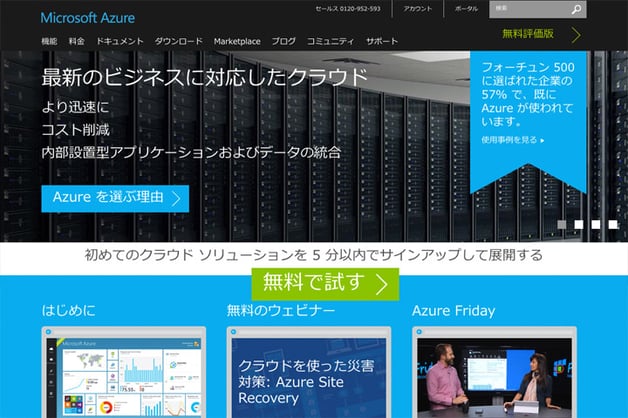Select the third carousel slide indicator
Viewport: 628px width, 418px height.
pyautogui.click(x=596, y=225)
